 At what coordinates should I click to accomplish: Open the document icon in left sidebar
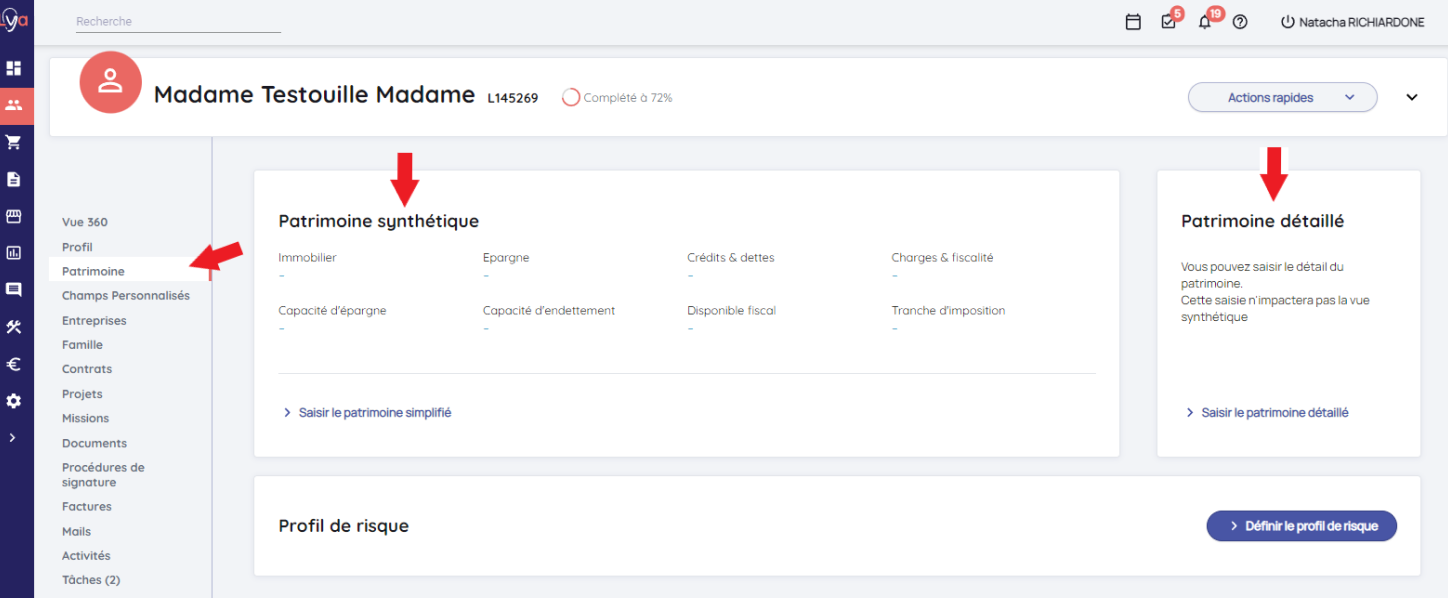coord(14,179)
